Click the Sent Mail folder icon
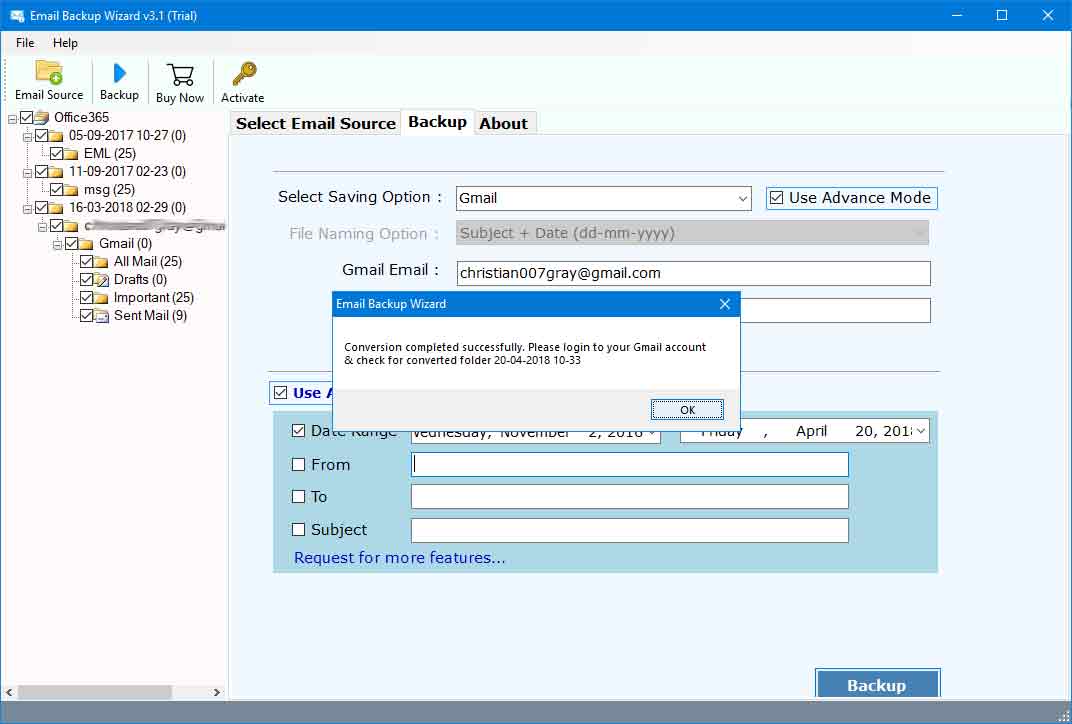 point(101,316)
